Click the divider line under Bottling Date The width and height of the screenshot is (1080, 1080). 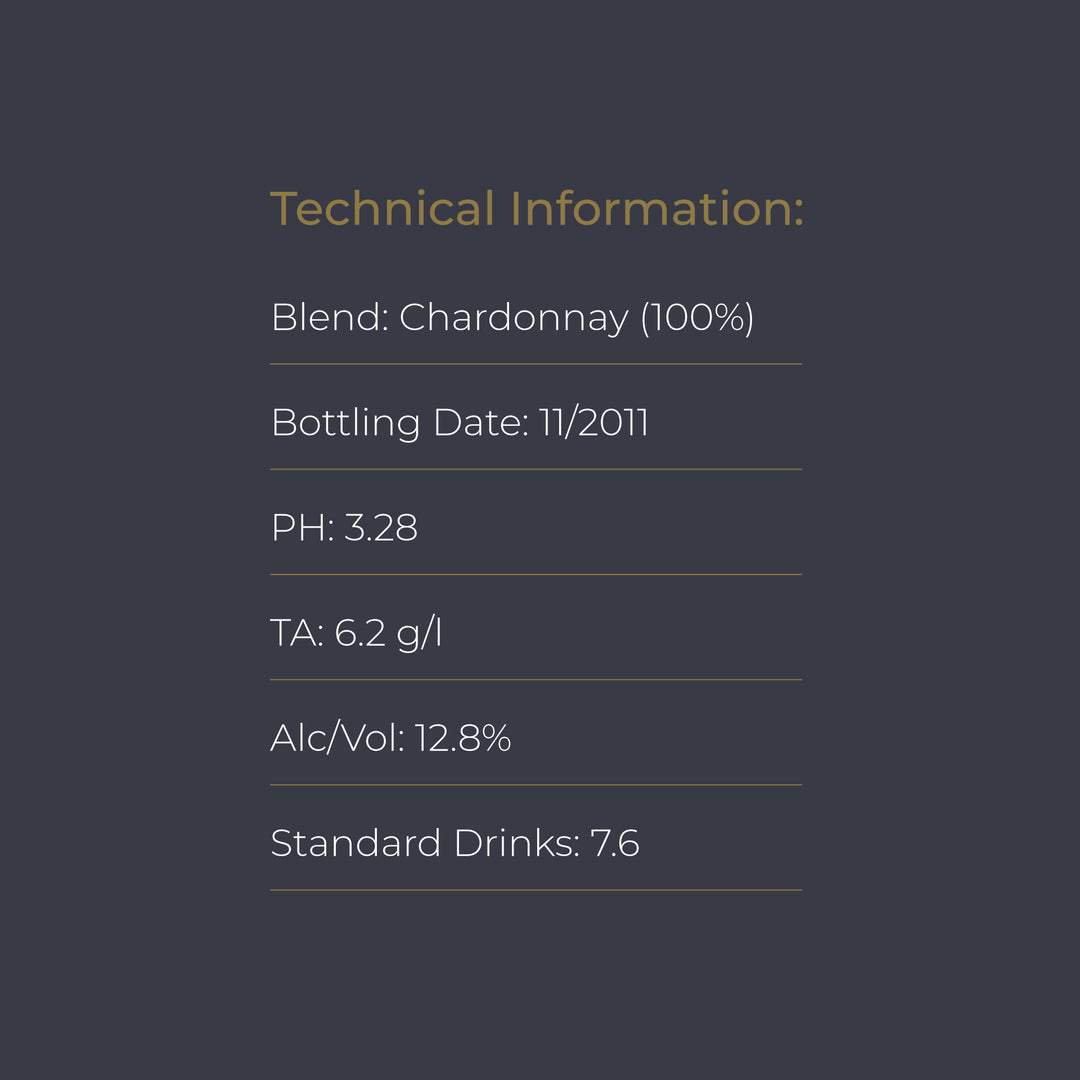[x=536, y=469]
